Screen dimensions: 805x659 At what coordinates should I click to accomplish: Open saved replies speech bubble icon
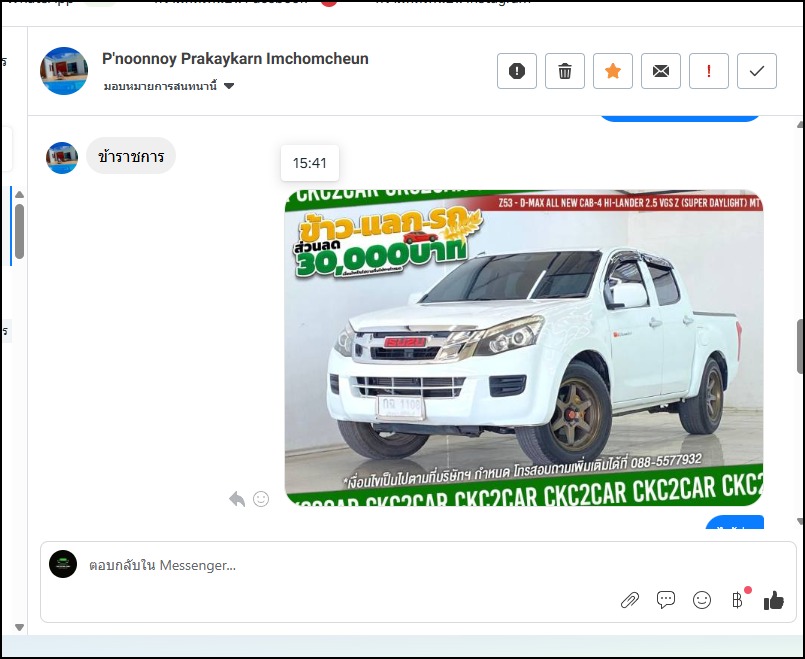[666, 599]
